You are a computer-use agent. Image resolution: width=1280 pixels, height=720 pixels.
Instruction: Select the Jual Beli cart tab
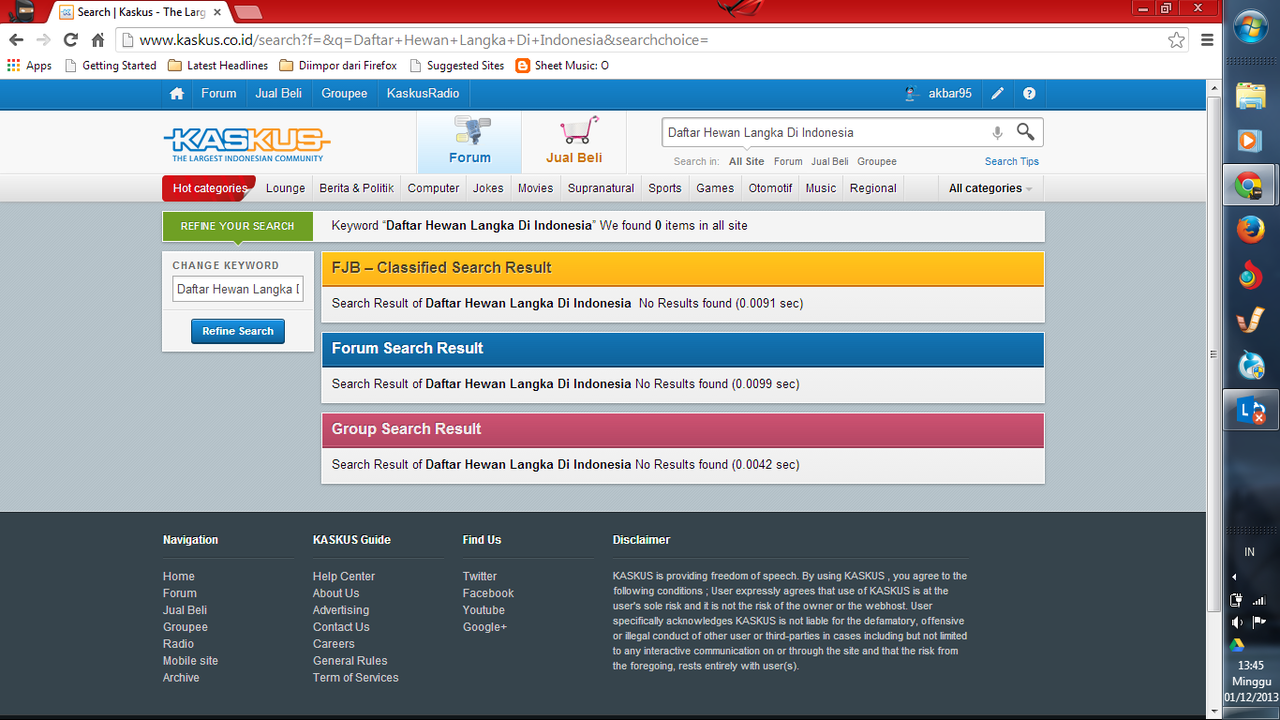point(574,141)
